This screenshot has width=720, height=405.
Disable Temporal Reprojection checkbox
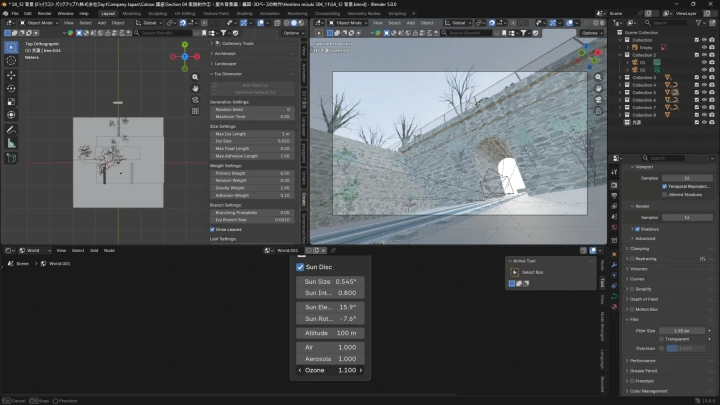(x=664, y=186)
